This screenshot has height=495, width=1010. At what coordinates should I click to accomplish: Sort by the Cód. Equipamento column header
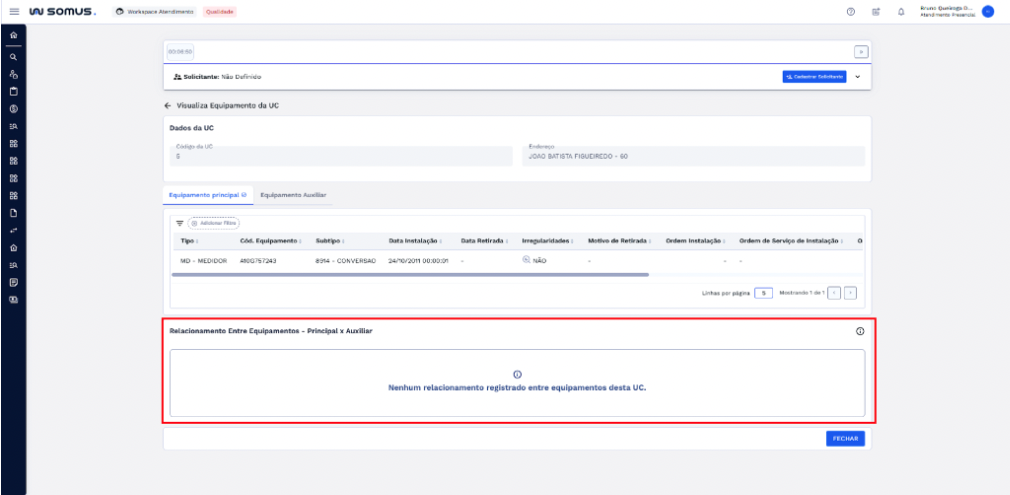pos(271,241)
